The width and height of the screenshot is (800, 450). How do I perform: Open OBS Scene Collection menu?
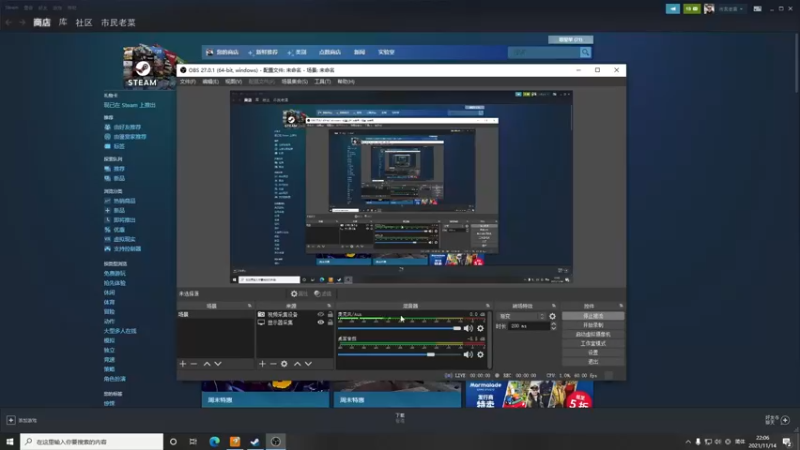tap(294, 82)
